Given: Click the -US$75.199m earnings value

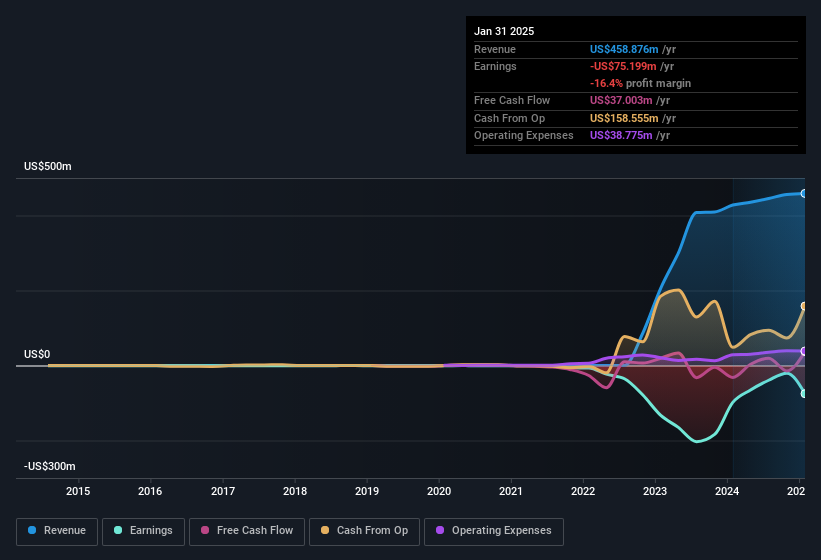Looking at the screenshot, I should 623,66.
